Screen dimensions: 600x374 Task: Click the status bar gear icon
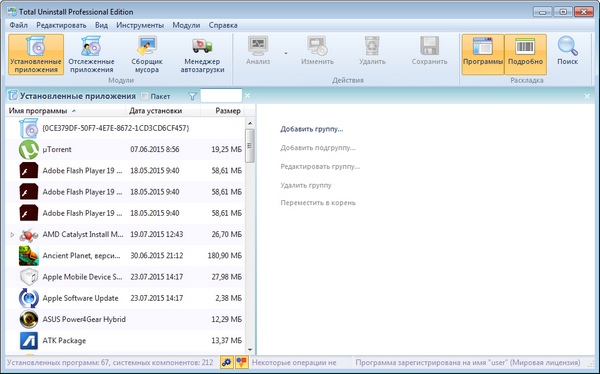coord(227,362)
